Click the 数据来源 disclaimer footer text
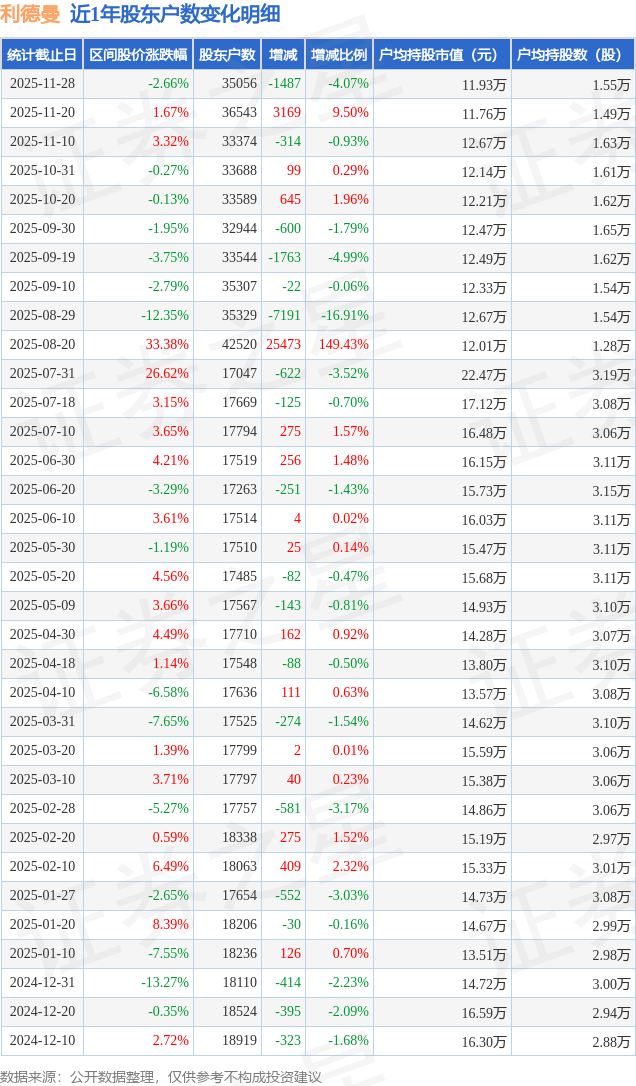The width and height of the screenshot is (636, 1086). coord(160,1076)
